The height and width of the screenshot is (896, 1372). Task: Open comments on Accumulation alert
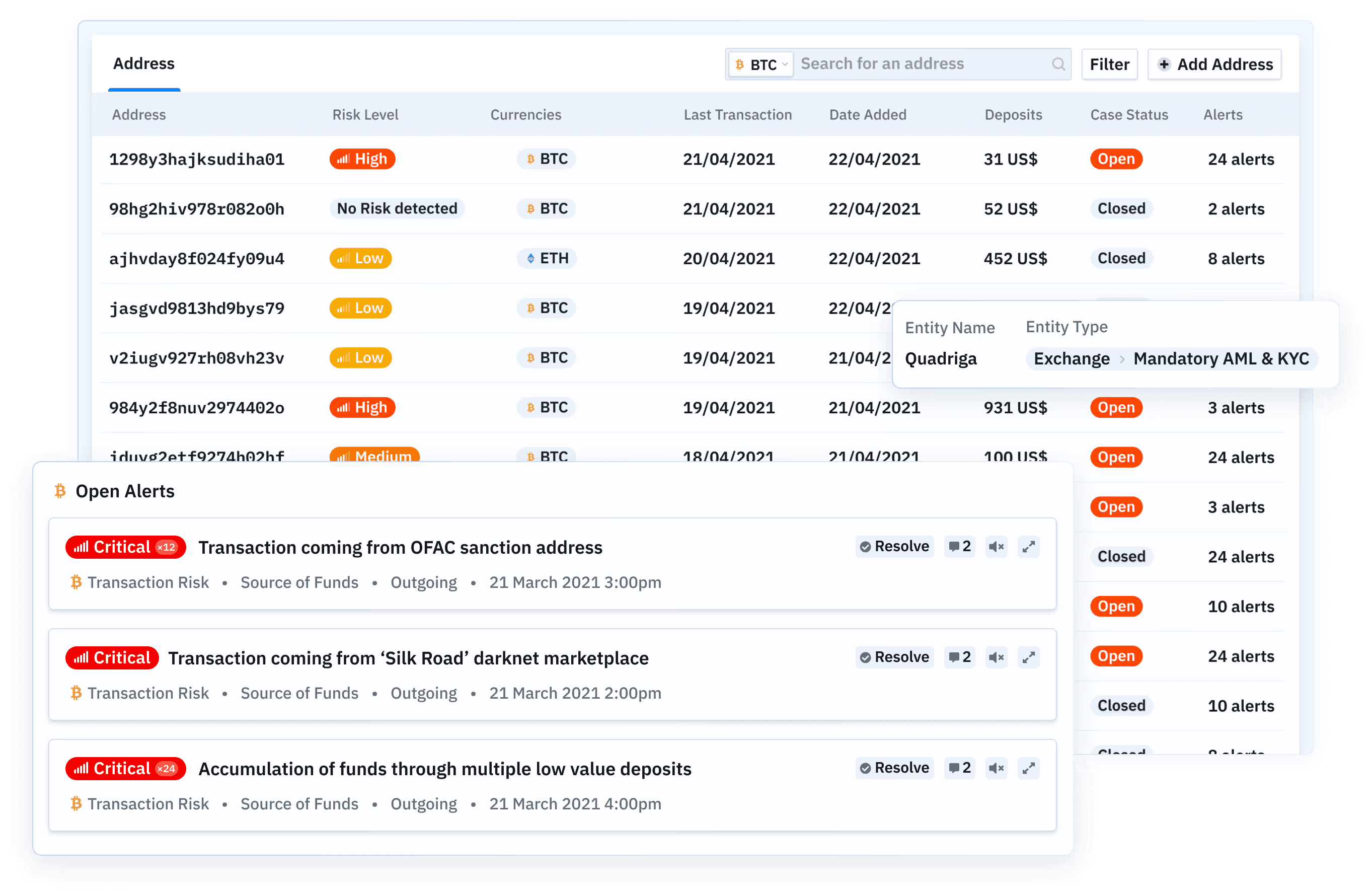pos(959,768)
